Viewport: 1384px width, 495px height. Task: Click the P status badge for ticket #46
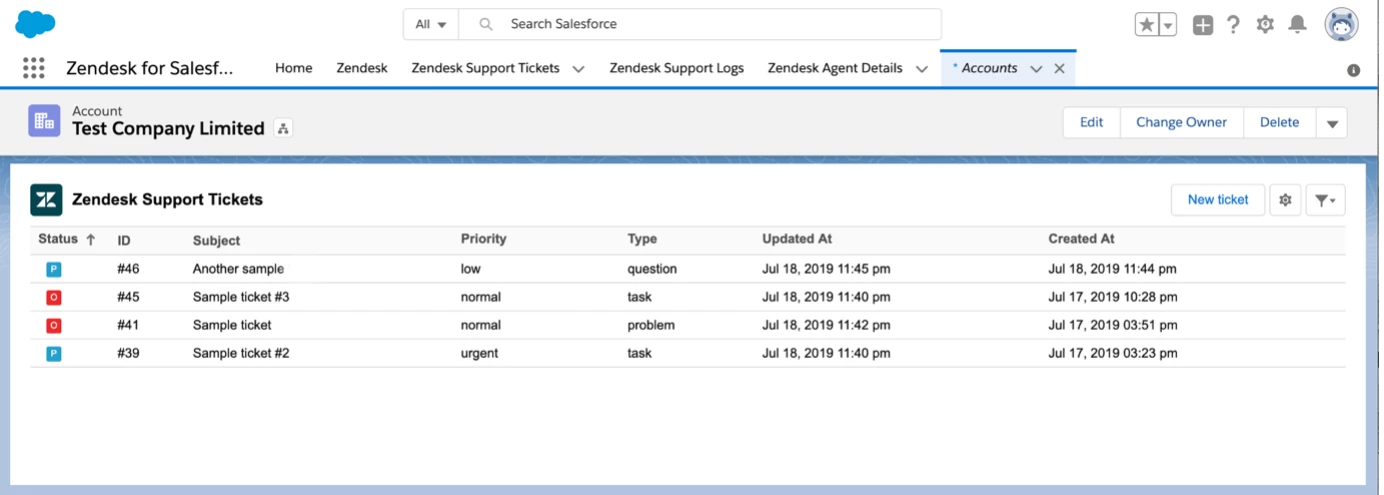(x=53, y=269)
